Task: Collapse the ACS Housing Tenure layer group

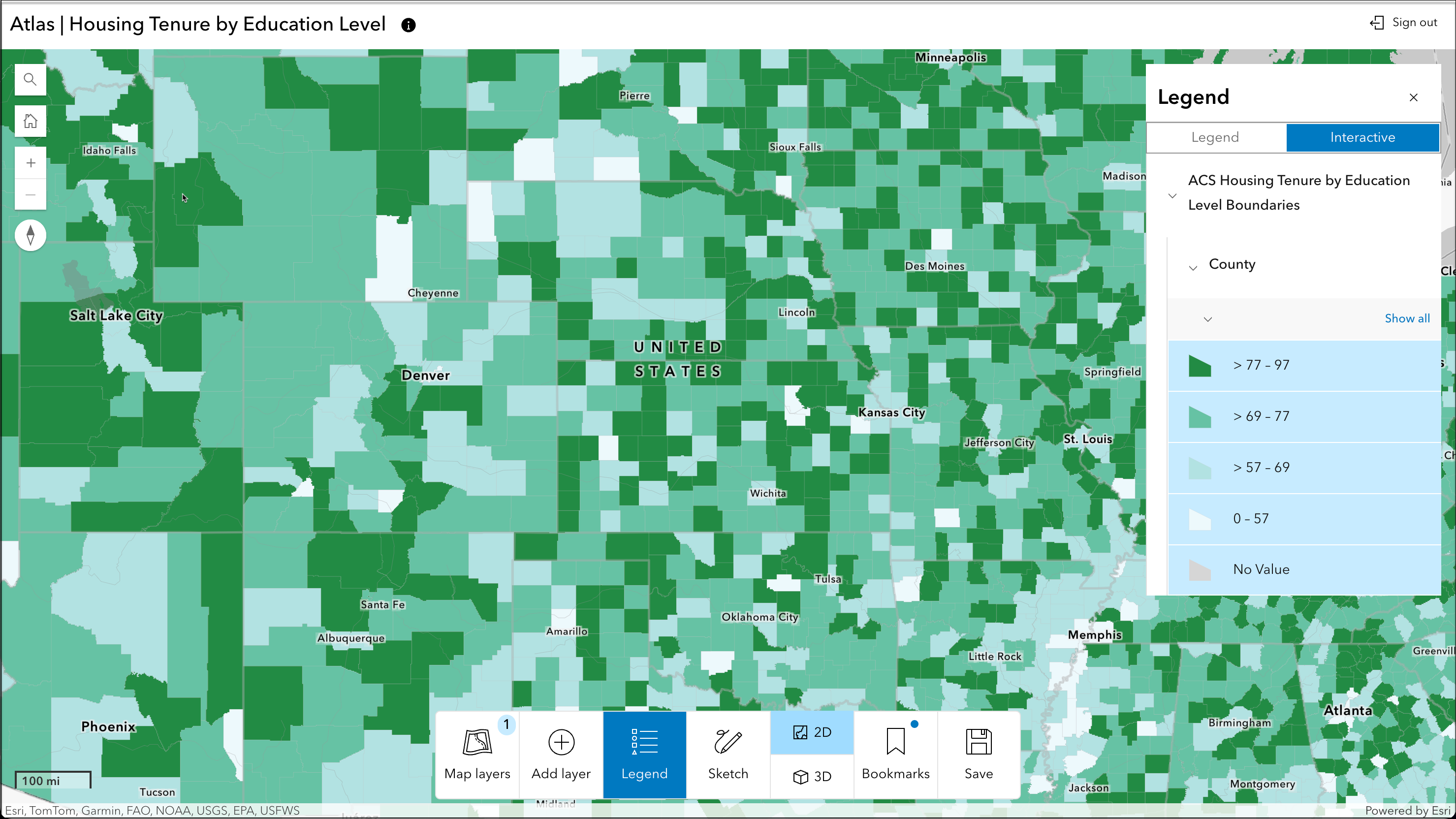Action: pos(1172,195)
